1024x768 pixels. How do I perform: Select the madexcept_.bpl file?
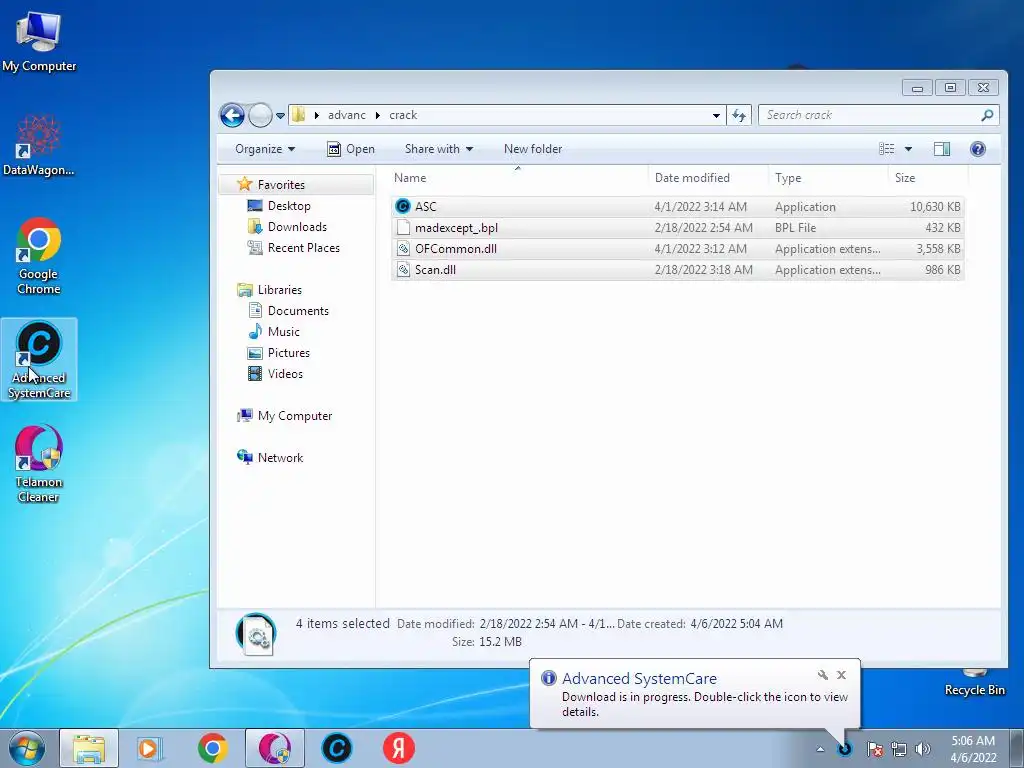coord(677,228)
